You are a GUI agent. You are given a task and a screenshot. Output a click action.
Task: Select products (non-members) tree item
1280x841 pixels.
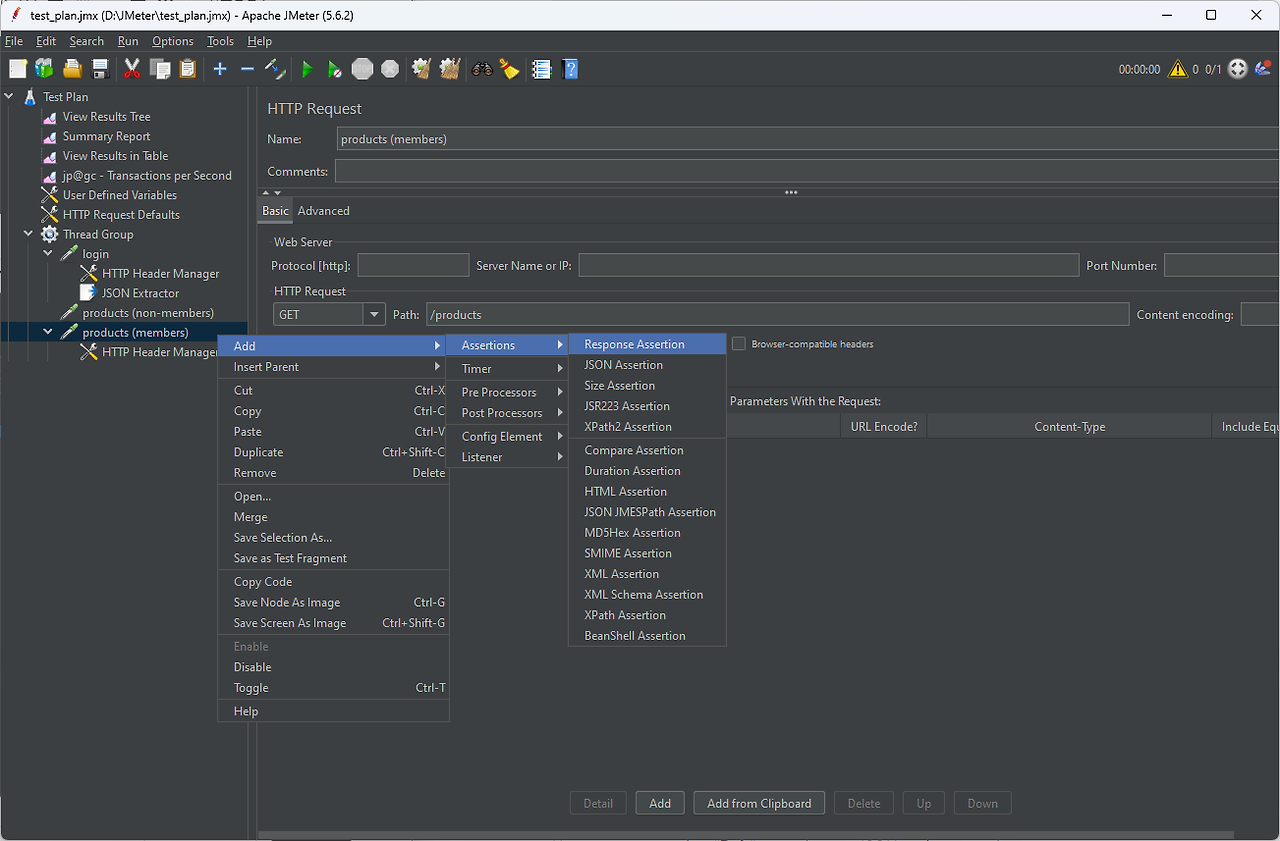(x=148, y=313)
